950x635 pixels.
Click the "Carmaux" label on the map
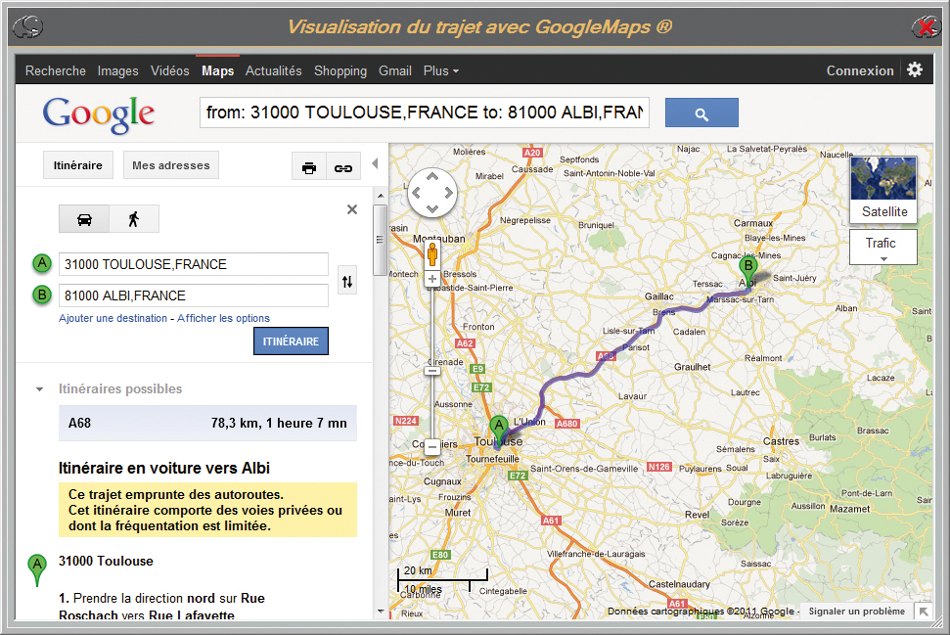point(753,223)
